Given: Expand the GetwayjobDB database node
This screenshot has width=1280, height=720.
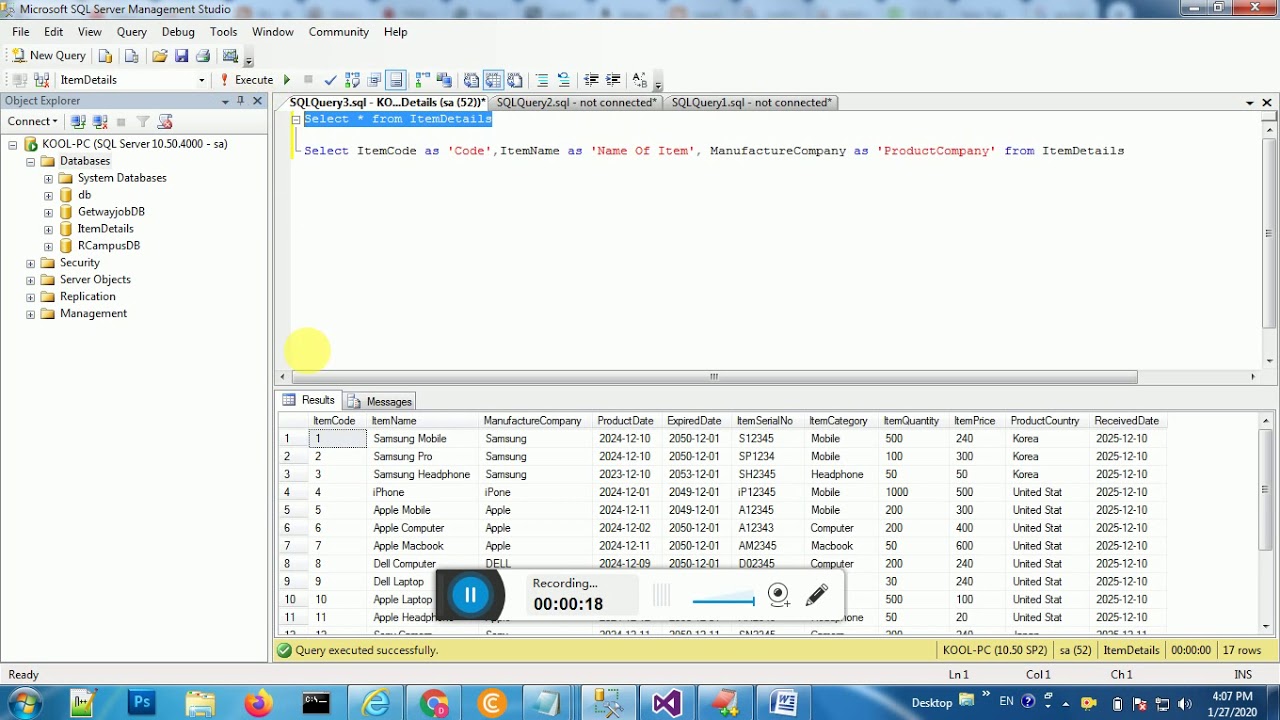Looking at the screenshot, I should [x=48, y=212].
